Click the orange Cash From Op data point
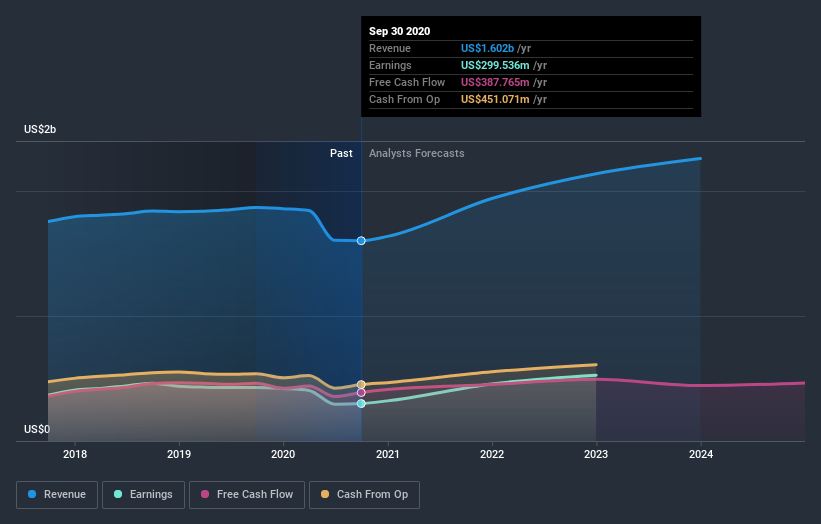Image resolution: width=821 pixels, height=524 pixels. [x=361, y=385]
